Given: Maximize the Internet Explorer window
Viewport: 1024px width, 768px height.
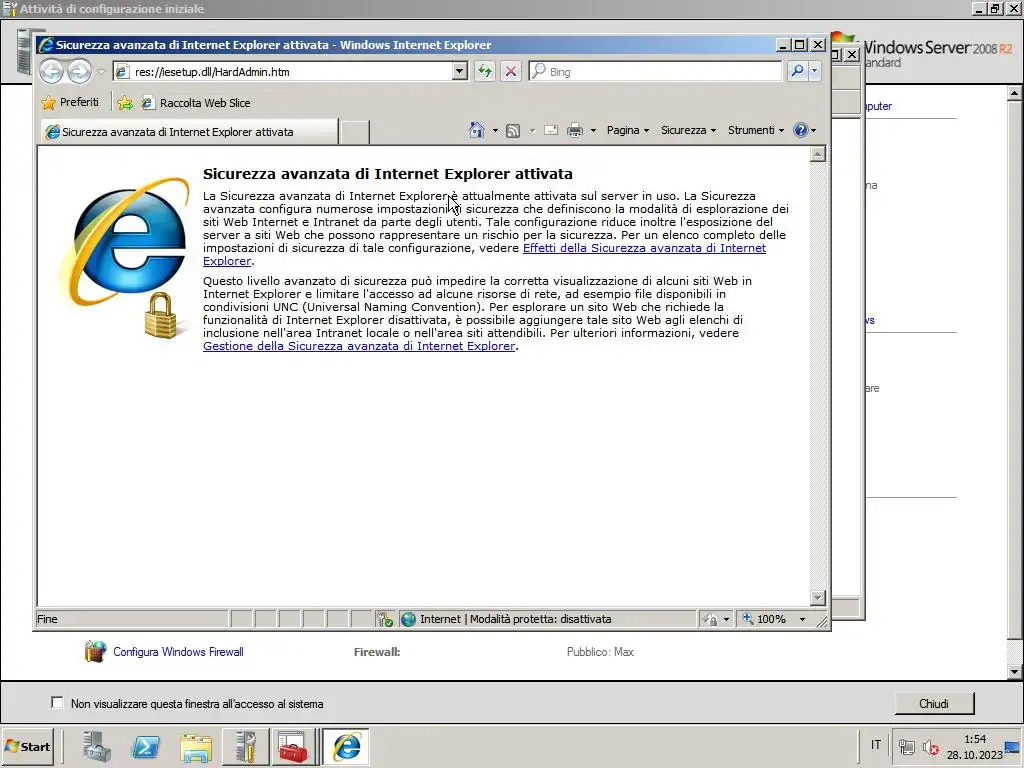Looking at the screenshot, I should point(799,44).
